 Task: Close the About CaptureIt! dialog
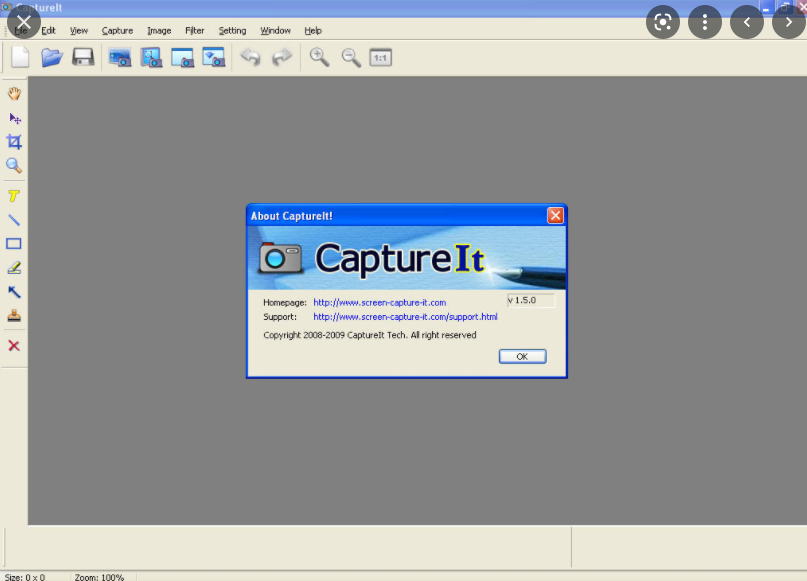pyautogui.click(x=555, y=215)
